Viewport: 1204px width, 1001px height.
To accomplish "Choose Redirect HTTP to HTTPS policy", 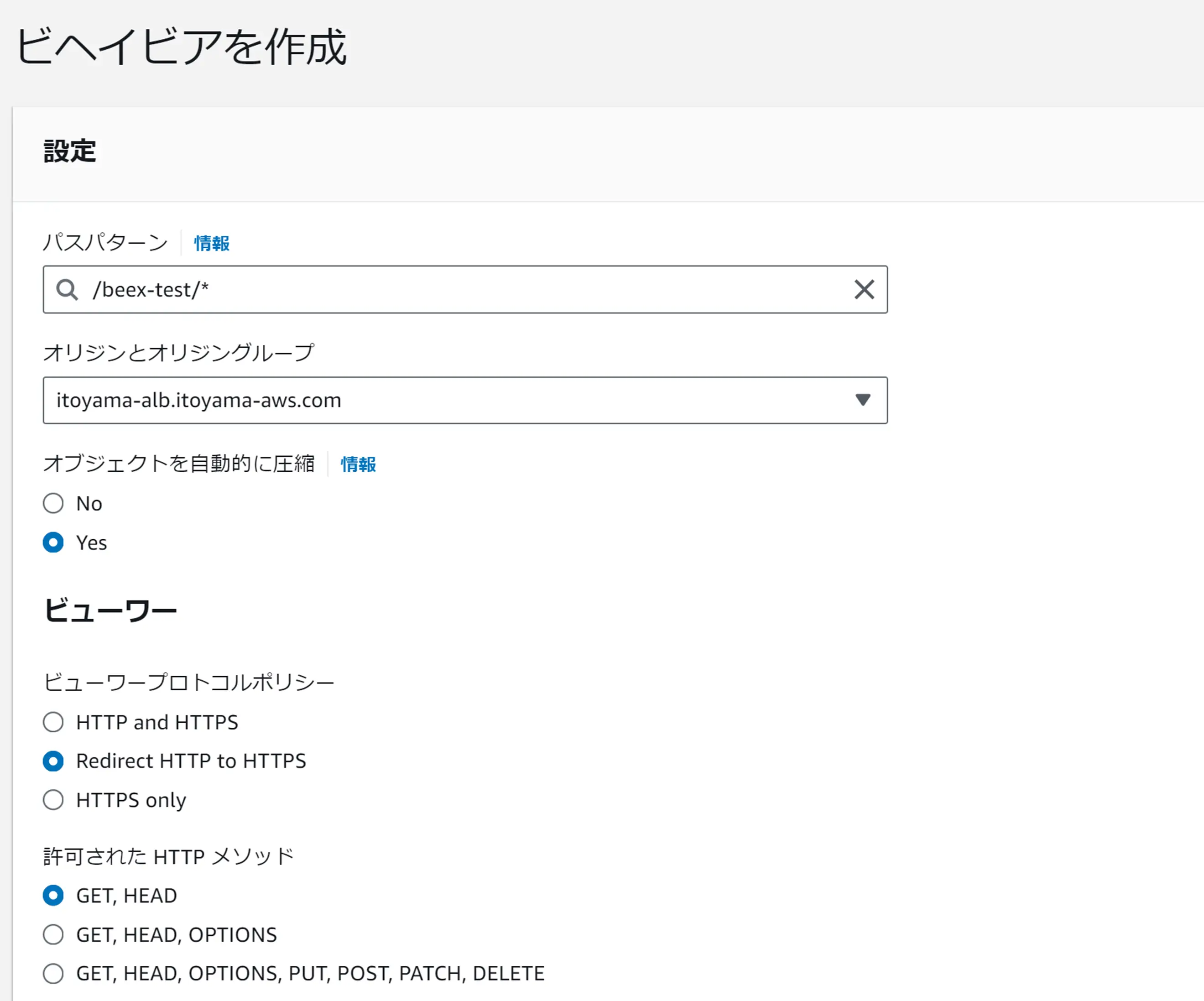I will (x=53, y=761).
